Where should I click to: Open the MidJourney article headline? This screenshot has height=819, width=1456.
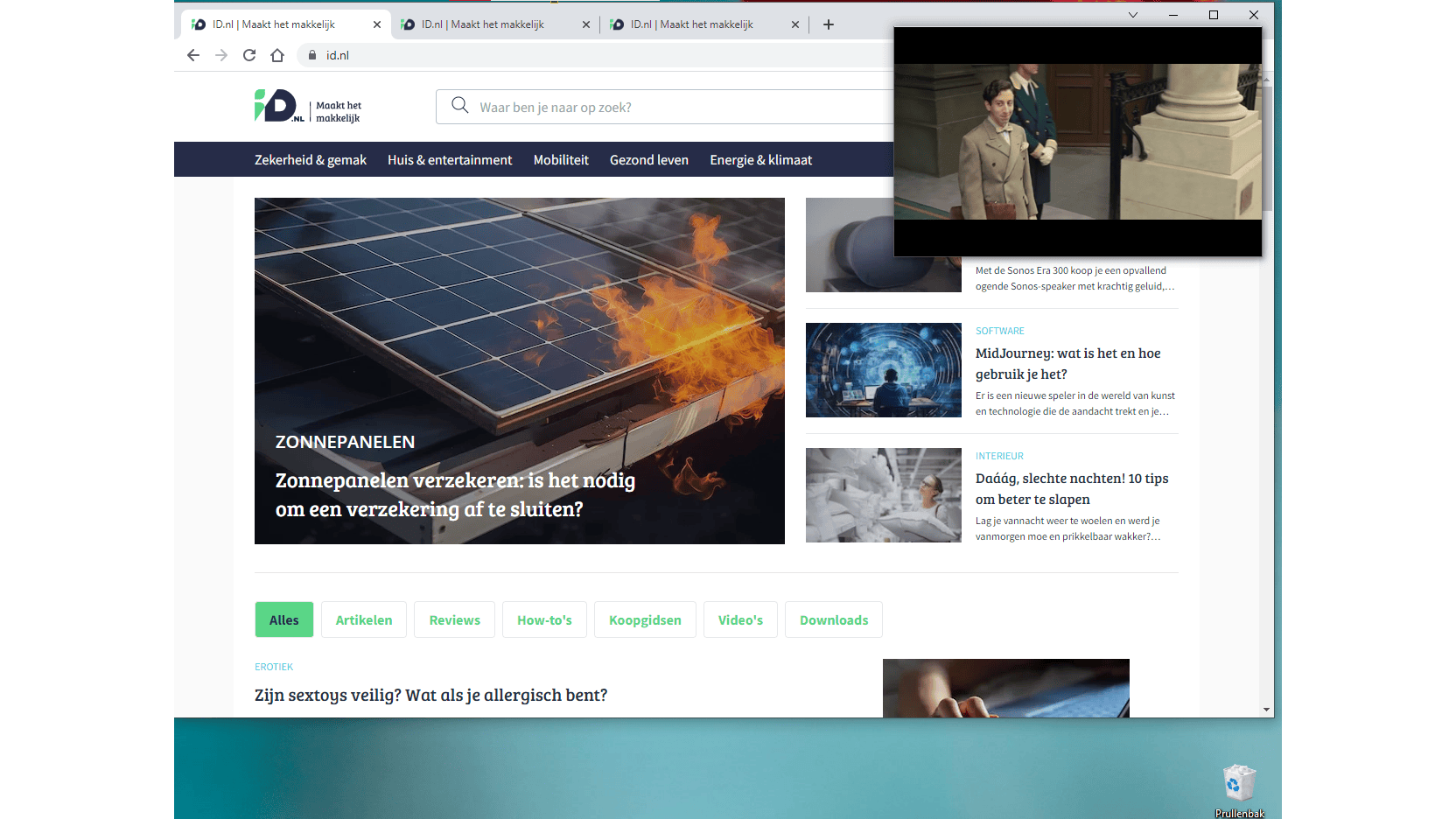(1068, 363)
